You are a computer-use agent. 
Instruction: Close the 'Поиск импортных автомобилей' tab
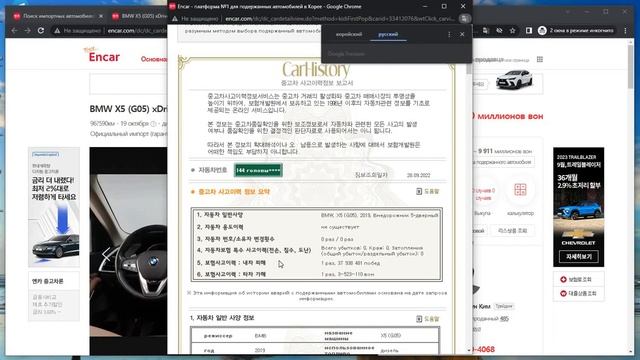[x=101, y=16]
